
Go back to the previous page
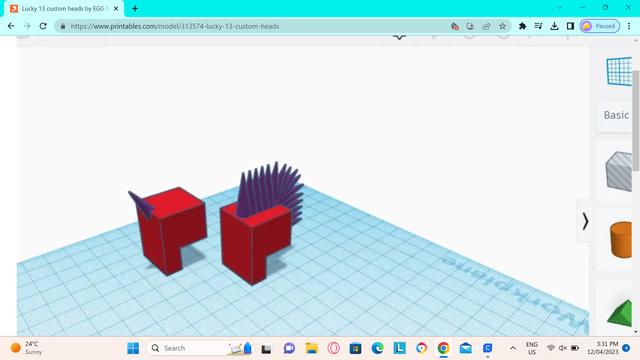tap(11, 26)
